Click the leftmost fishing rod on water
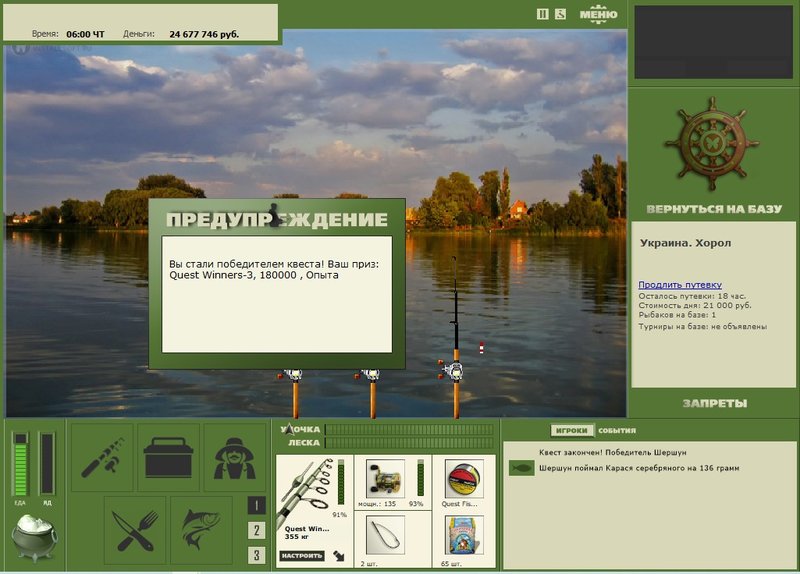800x574 pixels. coord(294,393)
